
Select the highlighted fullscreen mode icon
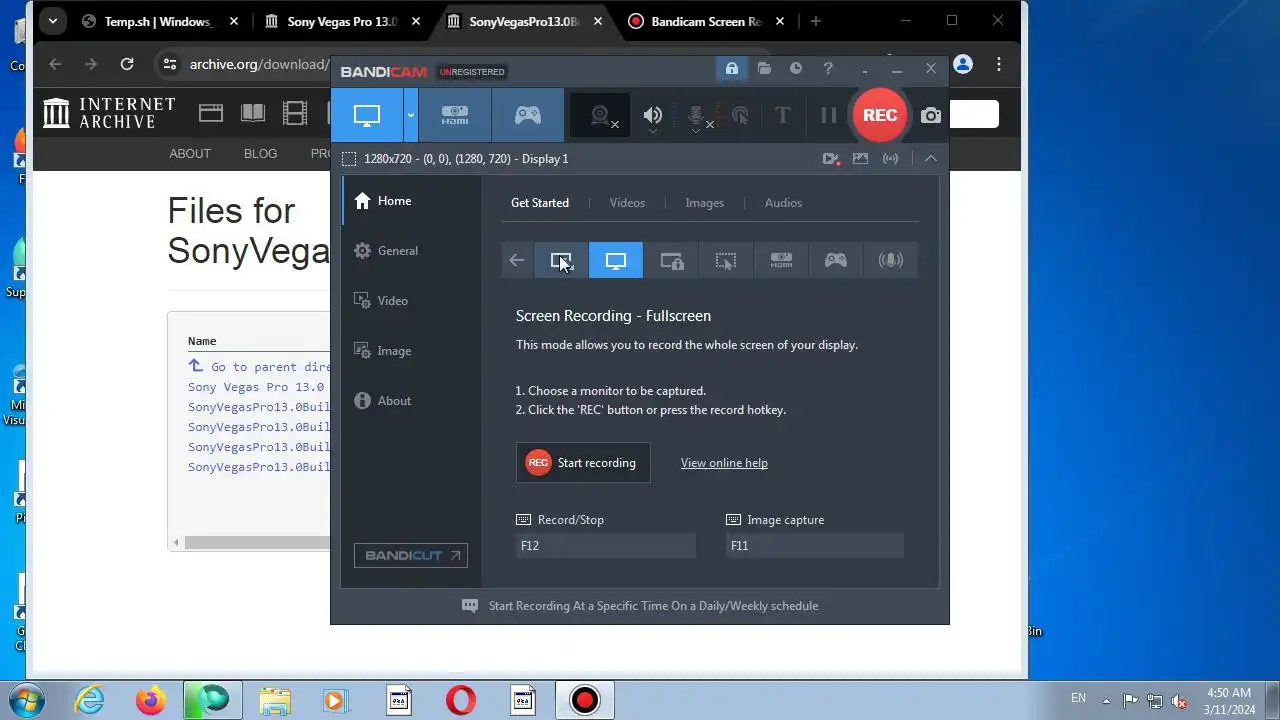pyautogui.click(x=616, y=260)
